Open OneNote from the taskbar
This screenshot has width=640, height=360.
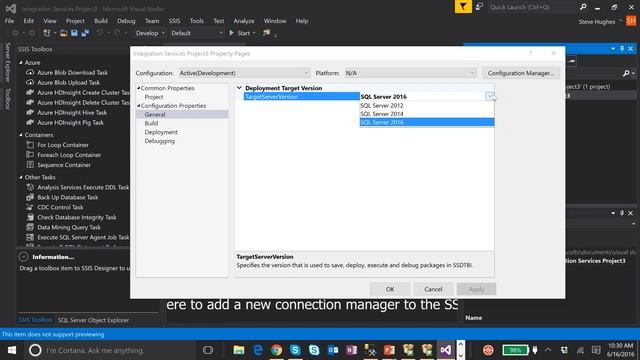(x=351, y=350)
